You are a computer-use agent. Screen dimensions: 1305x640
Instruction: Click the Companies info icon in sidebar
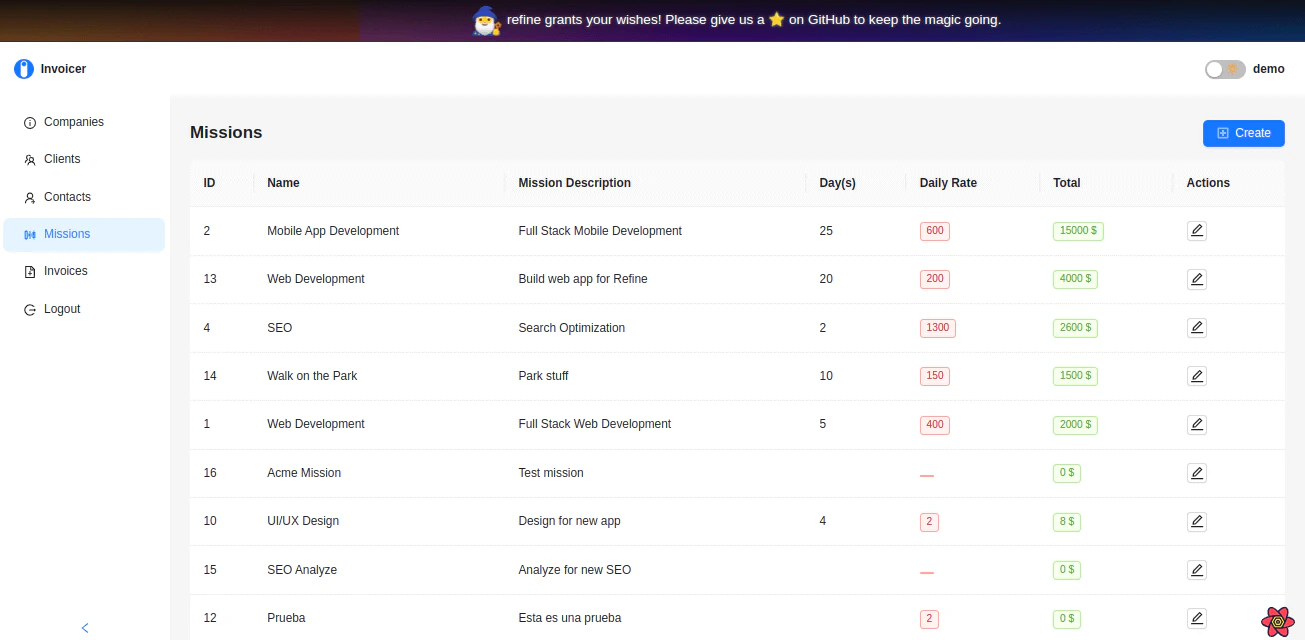tap(28, 121)
